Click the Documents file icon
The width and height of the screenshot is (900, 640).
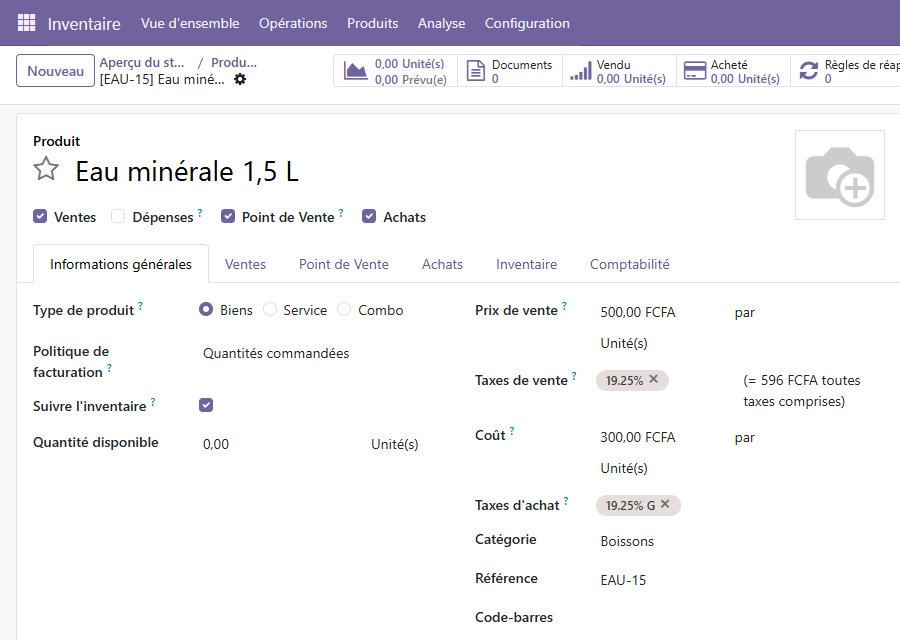coord(475,71)
